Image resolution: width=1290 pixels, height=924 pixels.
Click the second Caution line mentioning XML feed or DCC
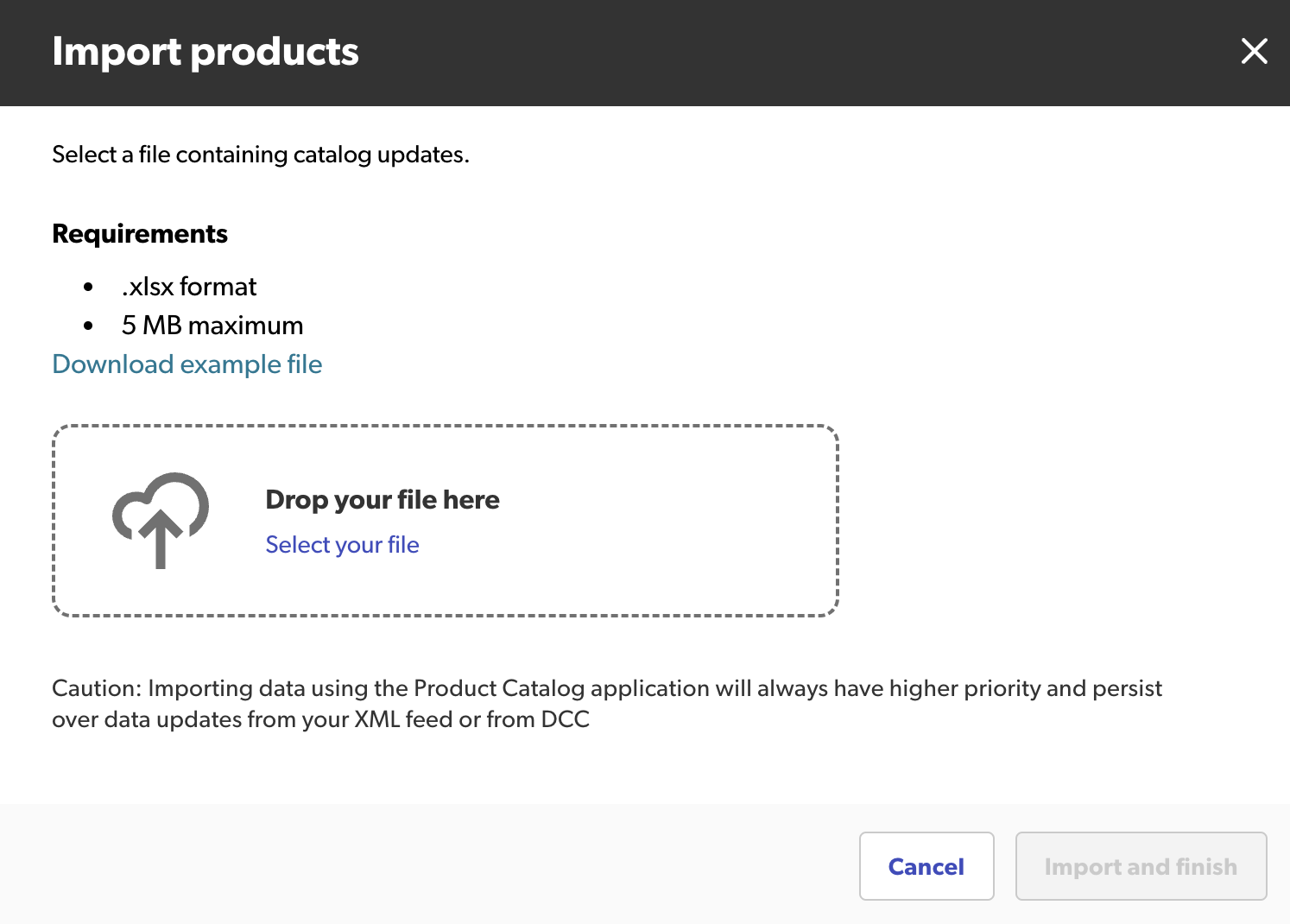click(320, 719)
